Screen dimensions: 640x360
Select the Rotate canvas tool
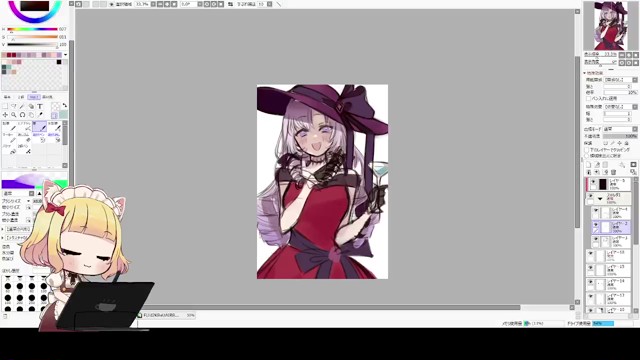(22, 115)
